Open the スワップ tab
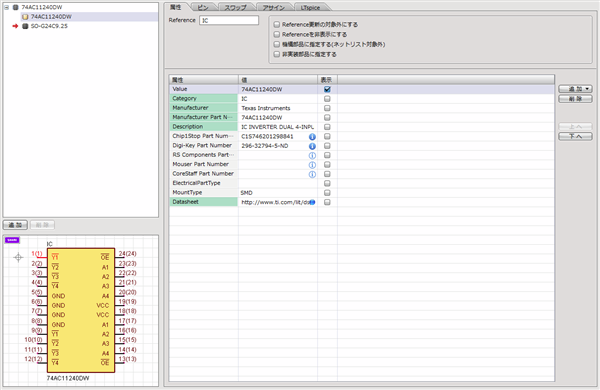 (x=235, y=7)
